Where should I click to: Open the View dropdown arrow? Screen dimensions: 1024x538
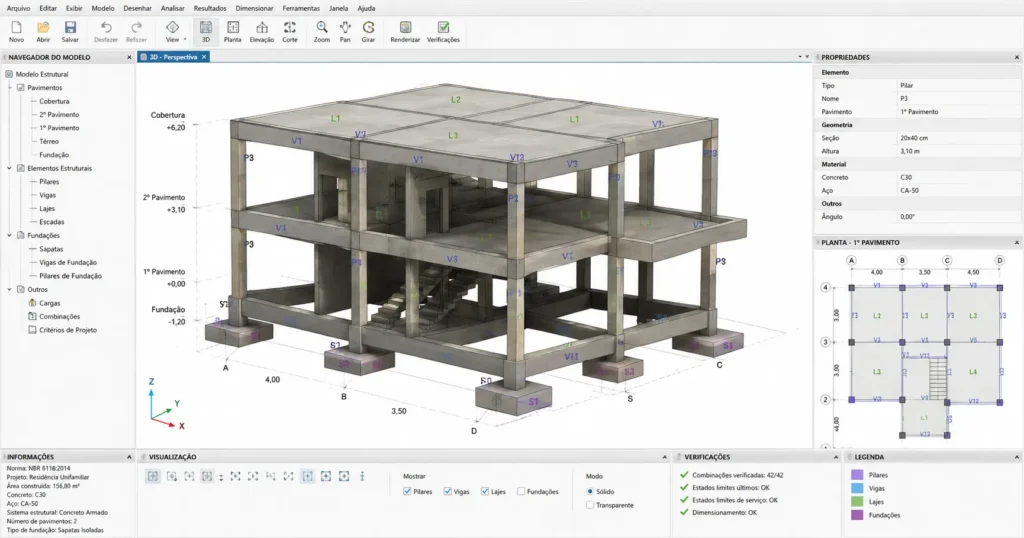pyautogui.click(x=185, y=39)
